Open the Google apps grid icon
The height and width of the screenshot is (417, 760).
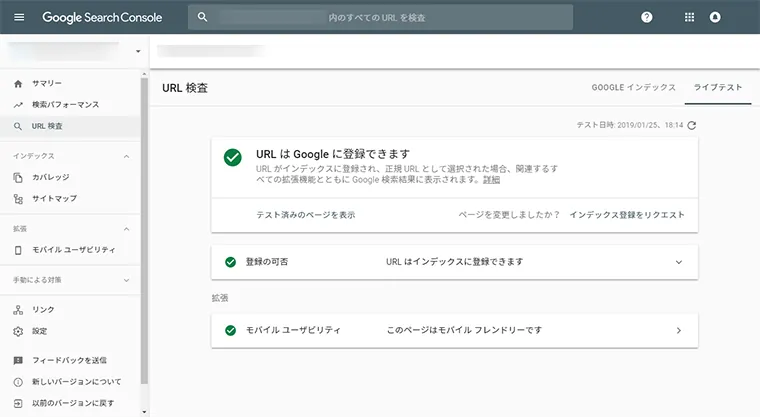[689, 17]
